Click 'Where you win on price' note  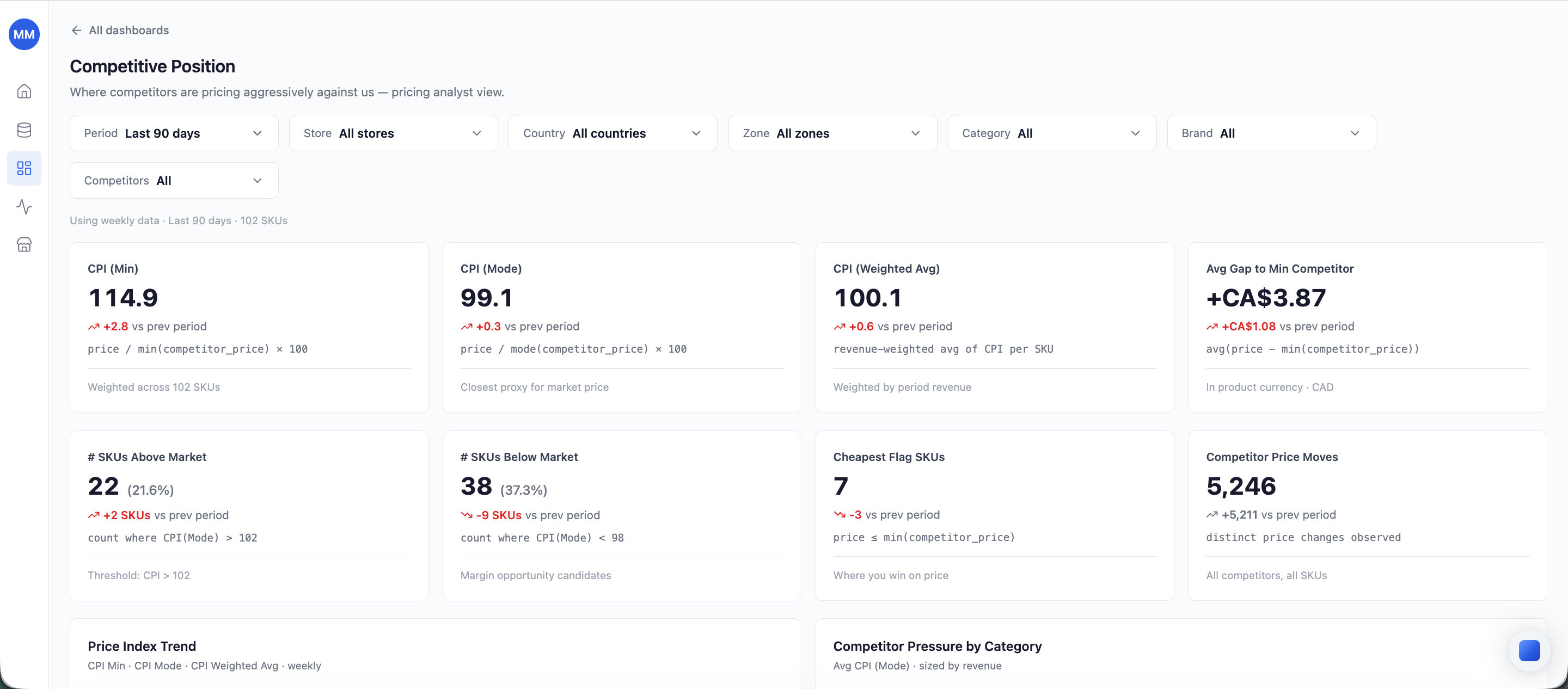coord(890,576)
